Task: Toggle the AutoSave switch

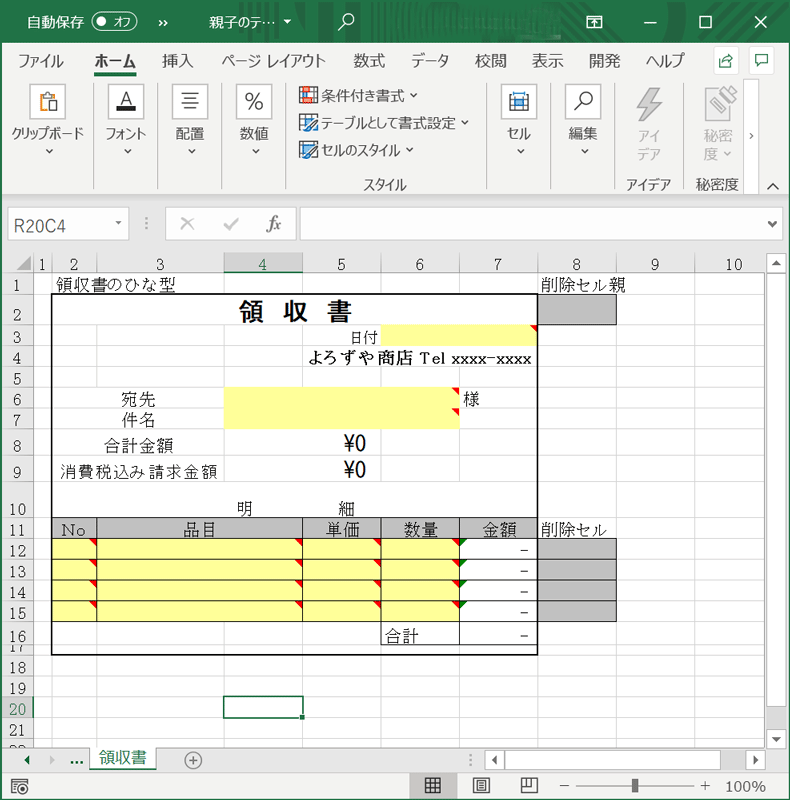Action: point(114,21)
